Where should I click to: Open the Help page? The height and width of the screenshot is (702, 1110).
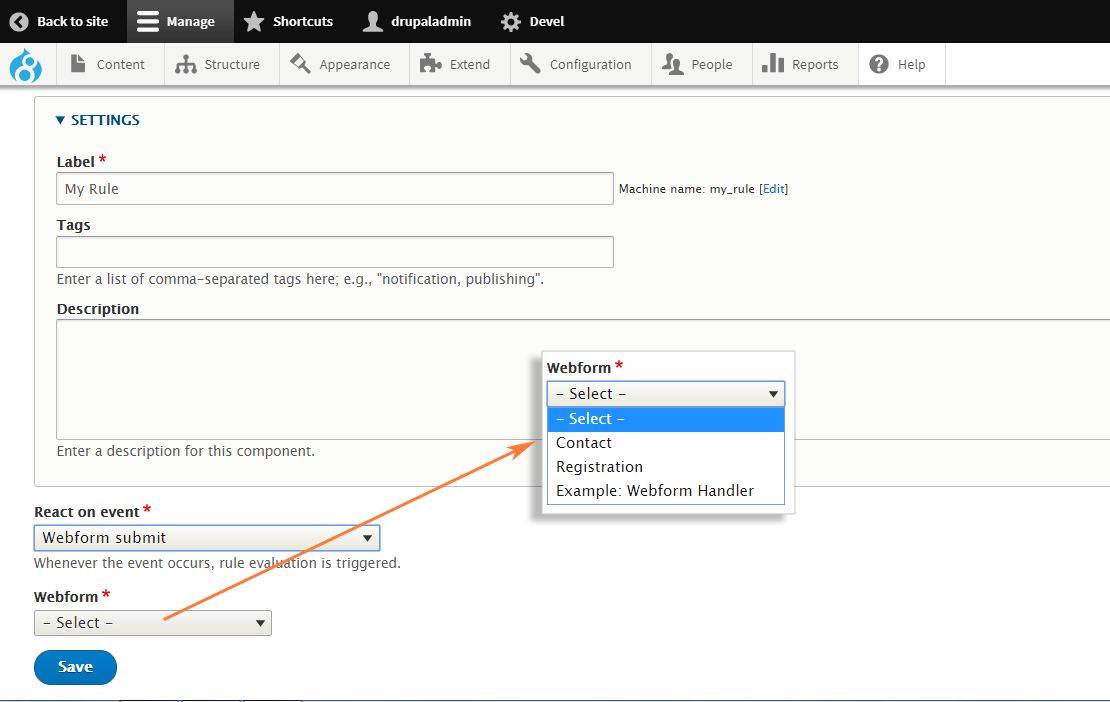pos(898,64)
